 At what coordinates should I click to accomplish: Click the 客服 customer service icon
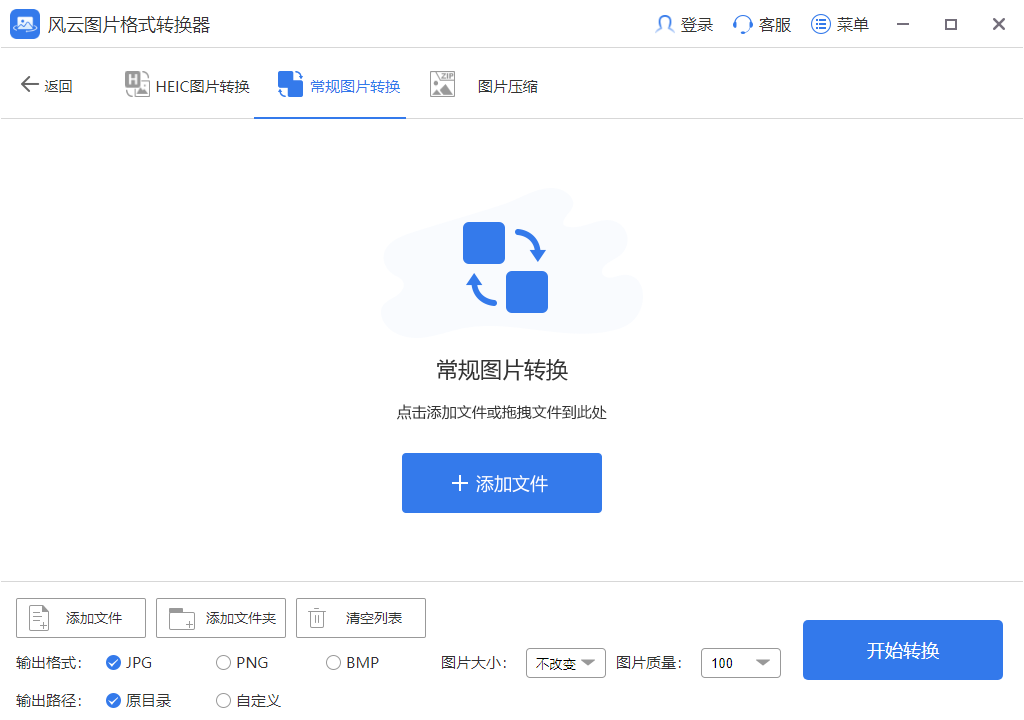740,24
